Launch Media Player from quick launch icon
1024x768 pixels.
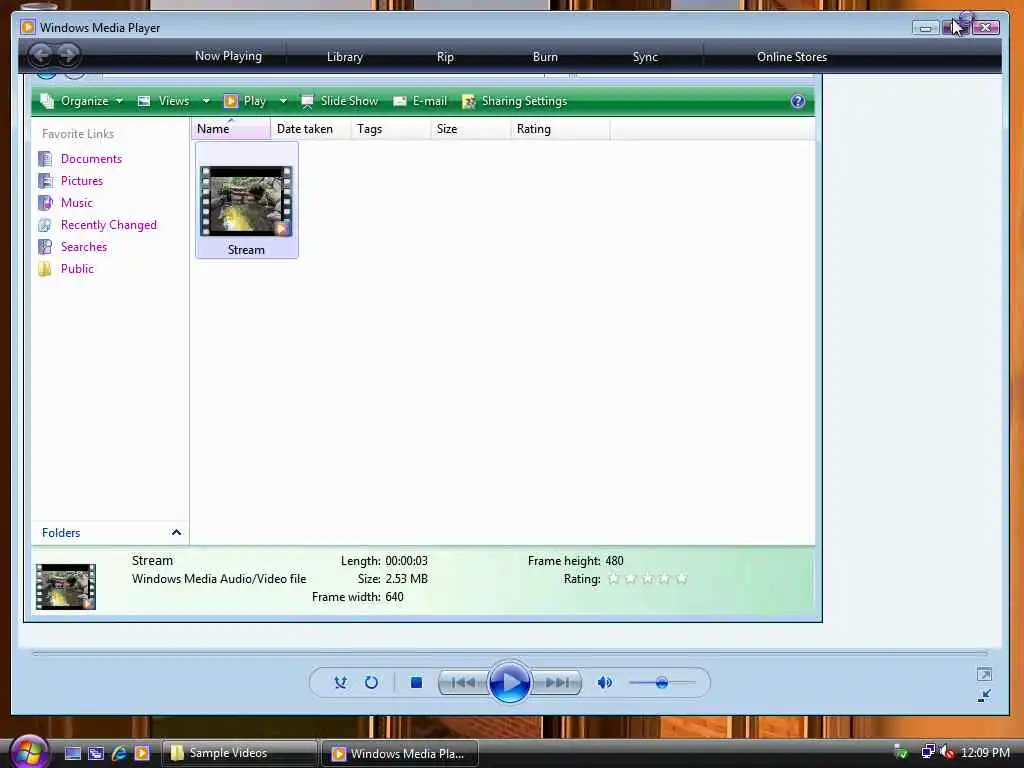[x=142, y=754]
